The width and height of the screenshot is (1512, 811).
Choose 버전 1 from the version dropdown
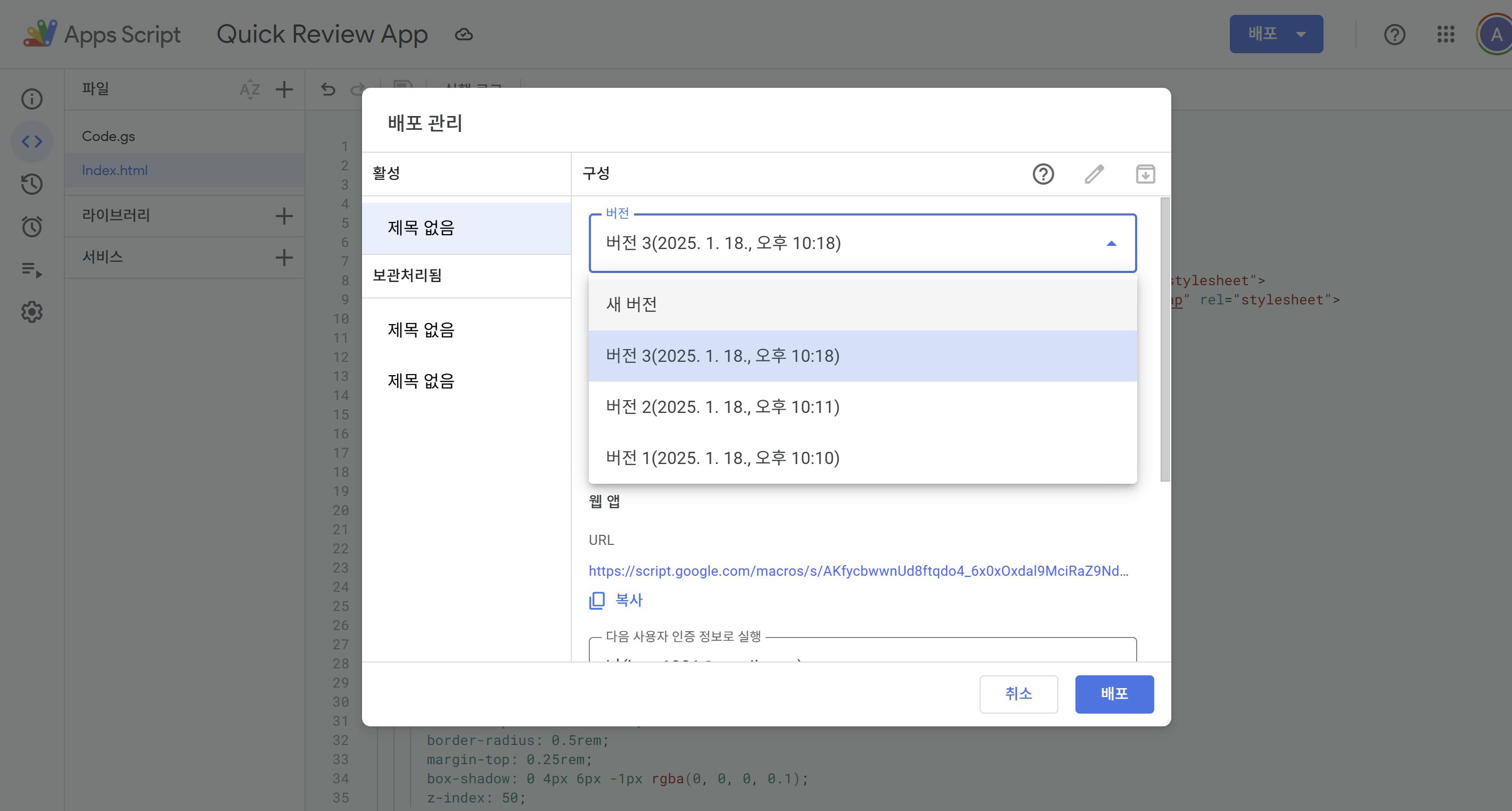point(722,458)
